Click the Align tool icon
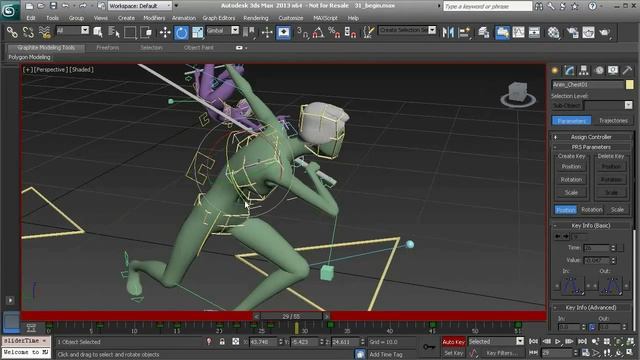This screenshot has width=640, height=360. (464, 32)
